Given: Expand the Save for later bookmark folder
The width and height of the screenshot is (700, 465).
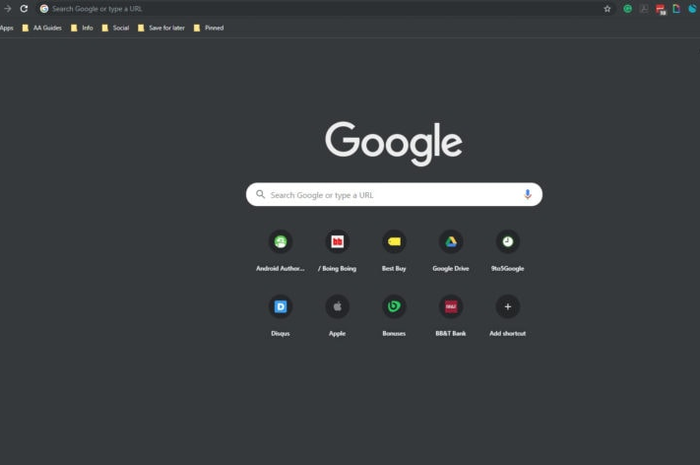Looking at the screenshot, I should (161, 28).
